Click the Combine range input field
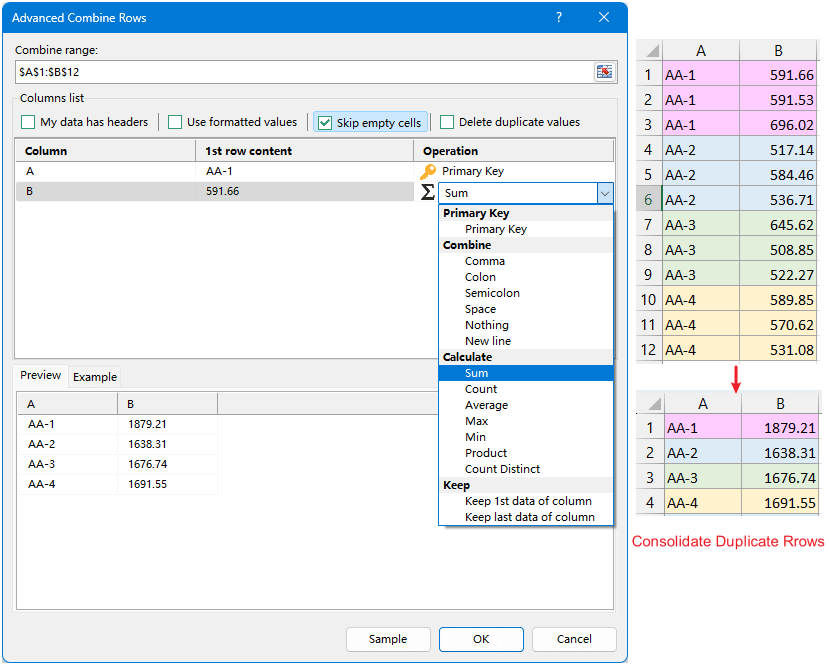 (x=305, y=72)
